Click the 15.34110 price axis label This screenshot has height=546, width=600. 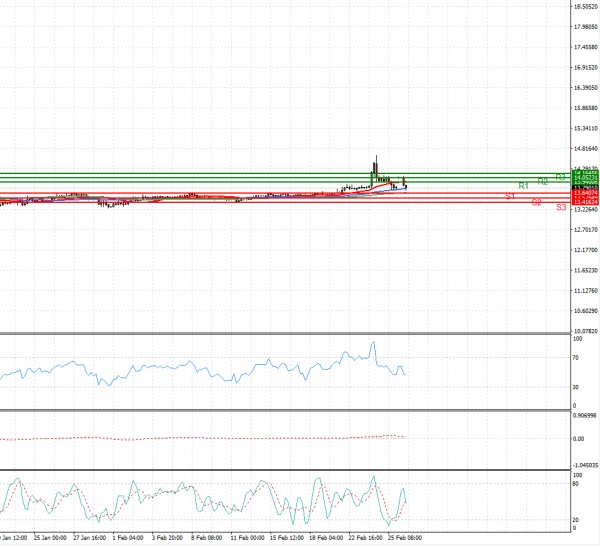(585, 128)
